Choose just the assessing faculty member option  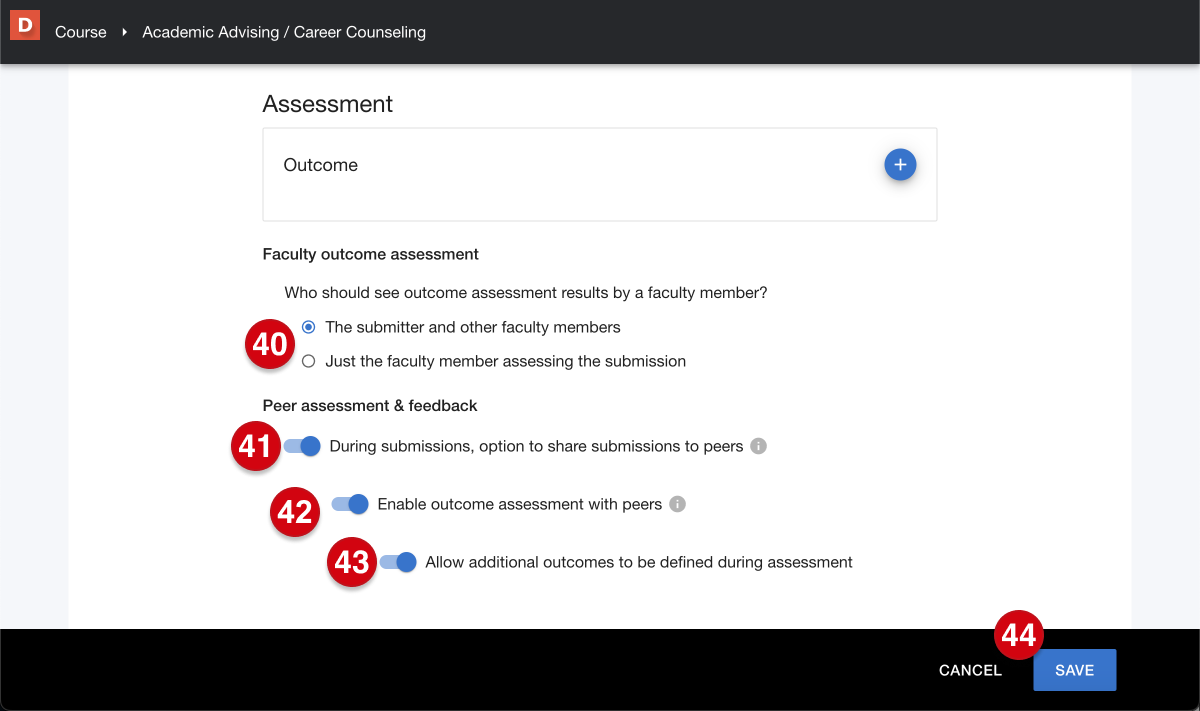click(308, 361)
